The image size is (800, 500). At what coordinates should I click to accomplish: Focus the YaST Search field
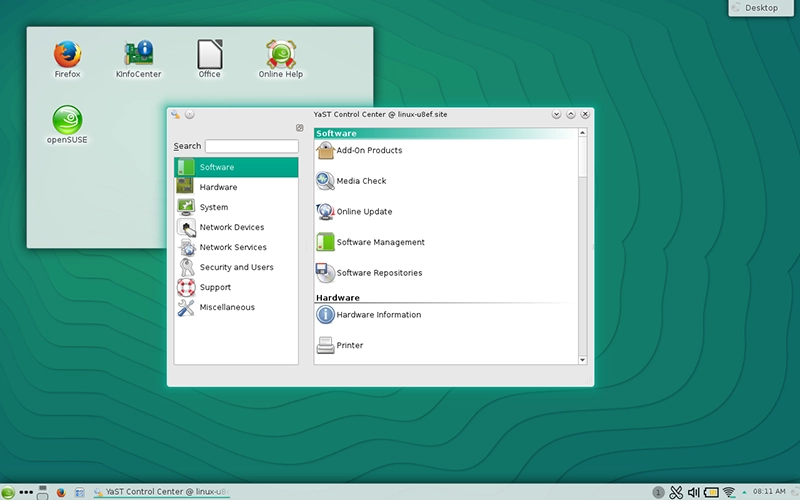pos(252,146)
